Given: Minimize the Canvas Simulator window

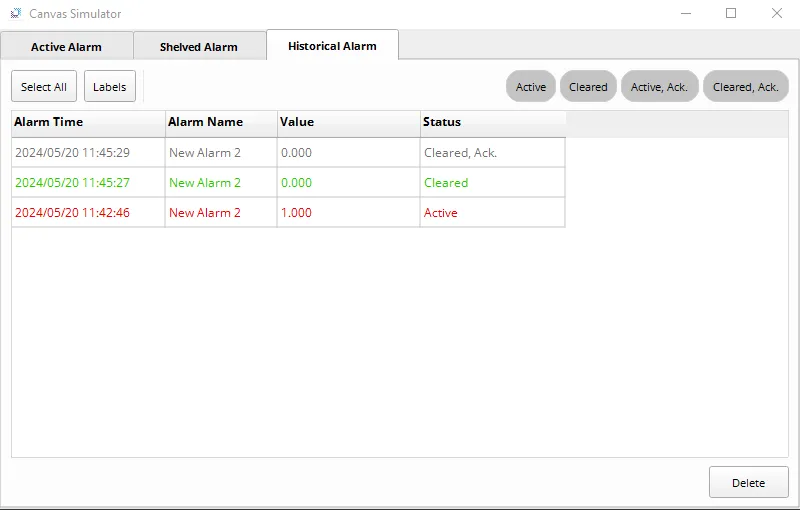Looking at the screenshot, I should pyautogui.click(x=686, y=14).
